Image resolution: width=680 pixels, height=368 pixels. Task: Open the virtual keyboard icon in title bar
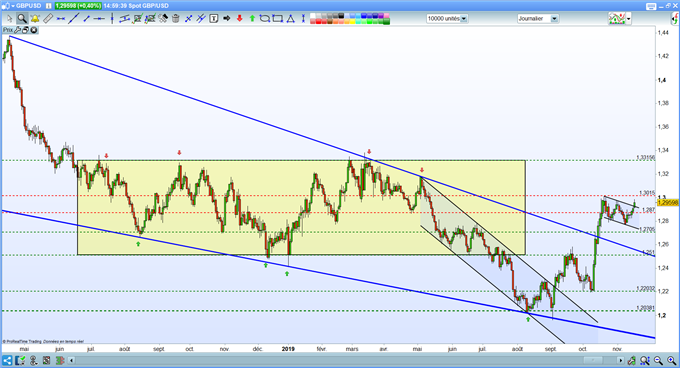pyautogui.click(x=651, y=6)
